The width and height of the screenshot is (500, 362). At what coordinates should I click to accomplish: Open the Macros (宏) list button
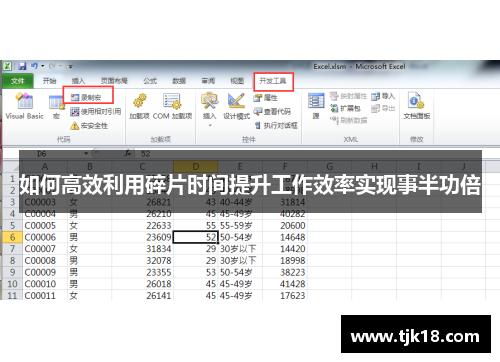56,107
